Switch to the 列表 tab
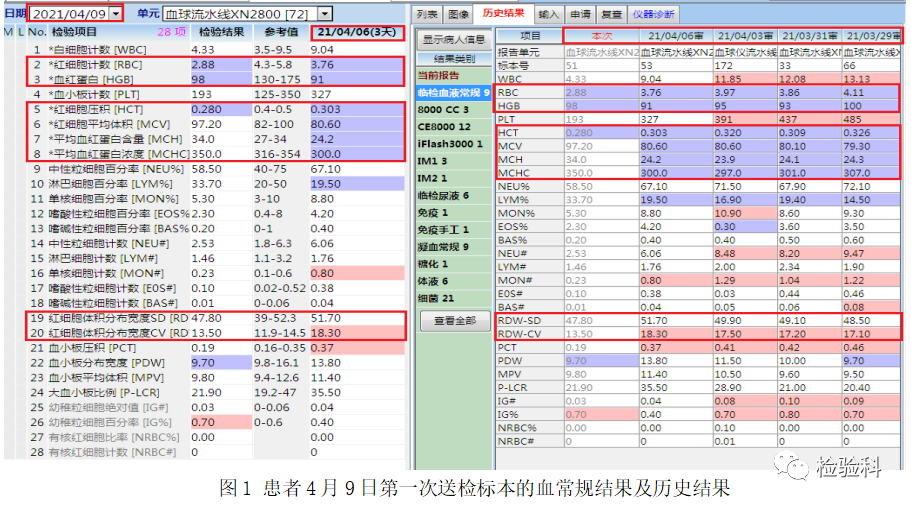Image resolution: width=911 pixels, height=507 pixels. (x=427, y=14)
